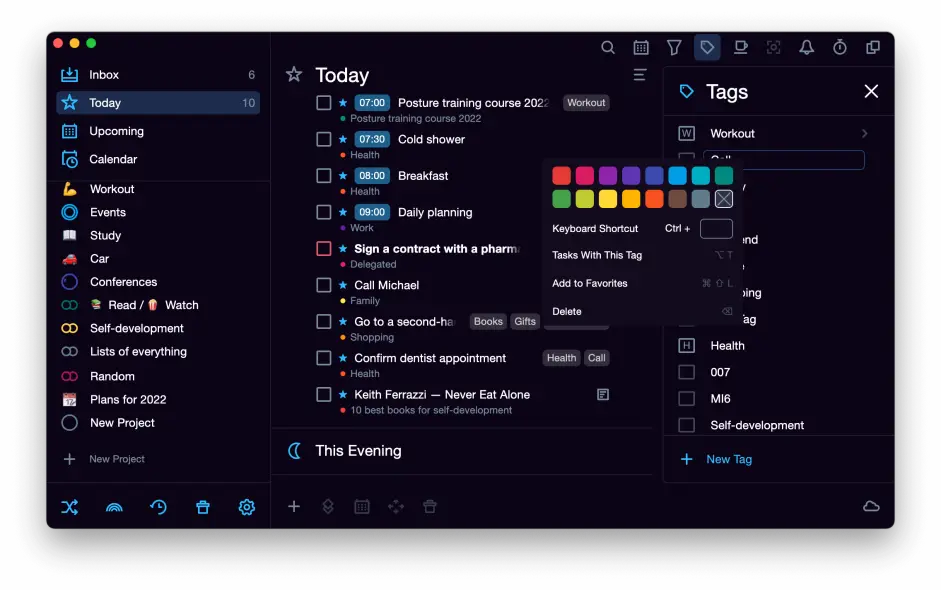The height and width of the screenshot is (590, 941).
Task: Open settings gear in sidebar footer
Action: point(247,507)
